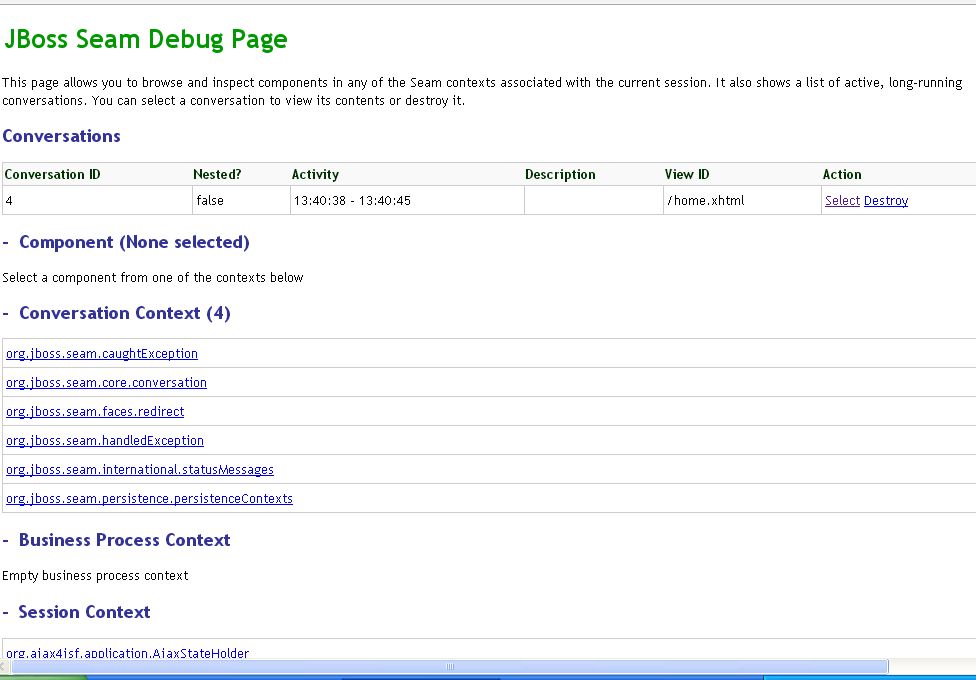Inspect org.jboss.seam.international.statusMessages link
976x680 pixels.
click(140, 470)
